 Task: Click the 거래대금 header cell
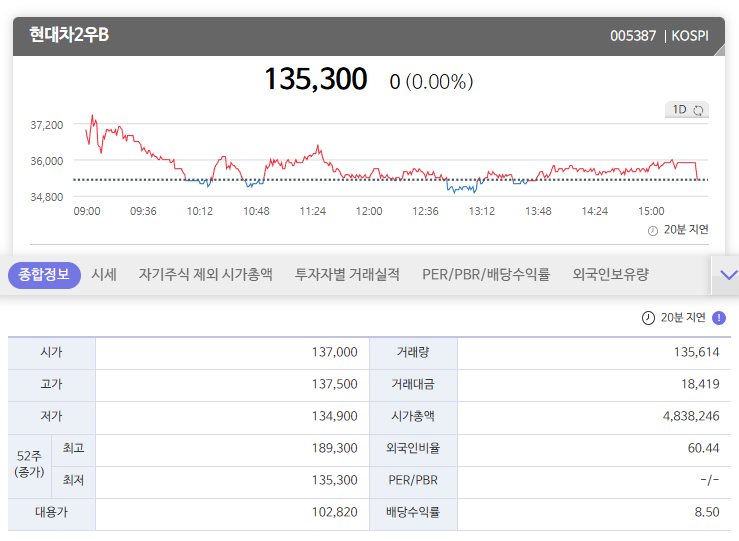[413, 385]
